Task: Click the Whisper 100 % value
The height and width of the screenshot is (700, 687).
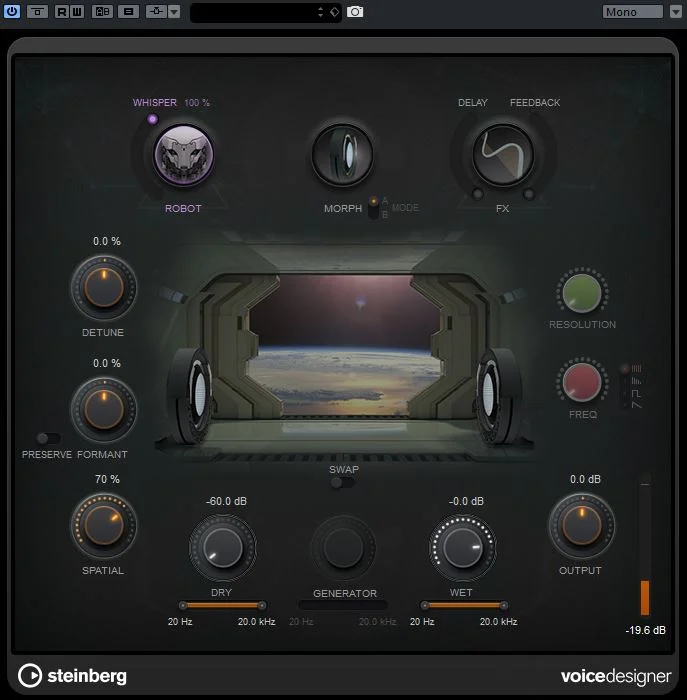Action: pyautogui.click(x=197, y=103)
